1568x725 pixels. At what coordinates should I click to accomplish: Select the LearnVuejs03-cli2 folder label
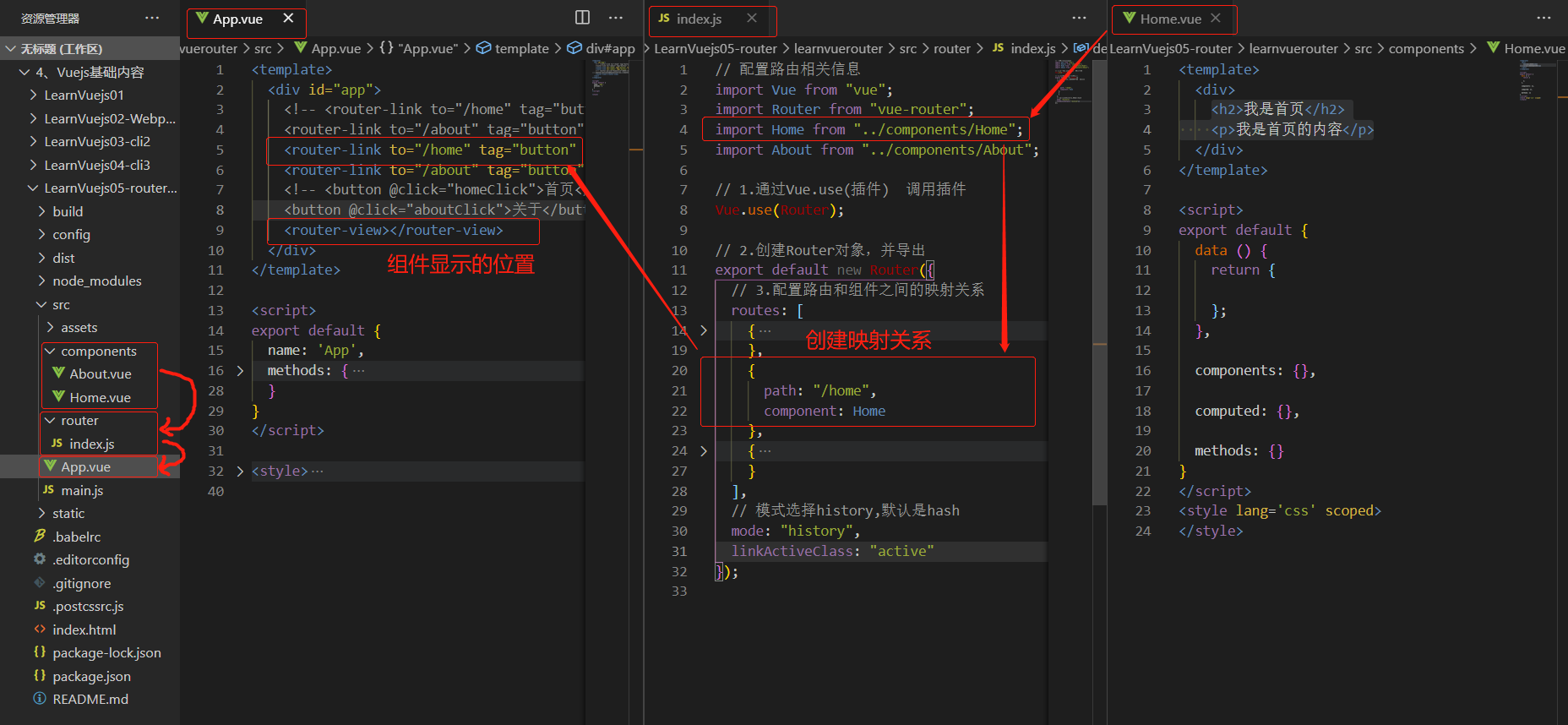coord(97,142)
